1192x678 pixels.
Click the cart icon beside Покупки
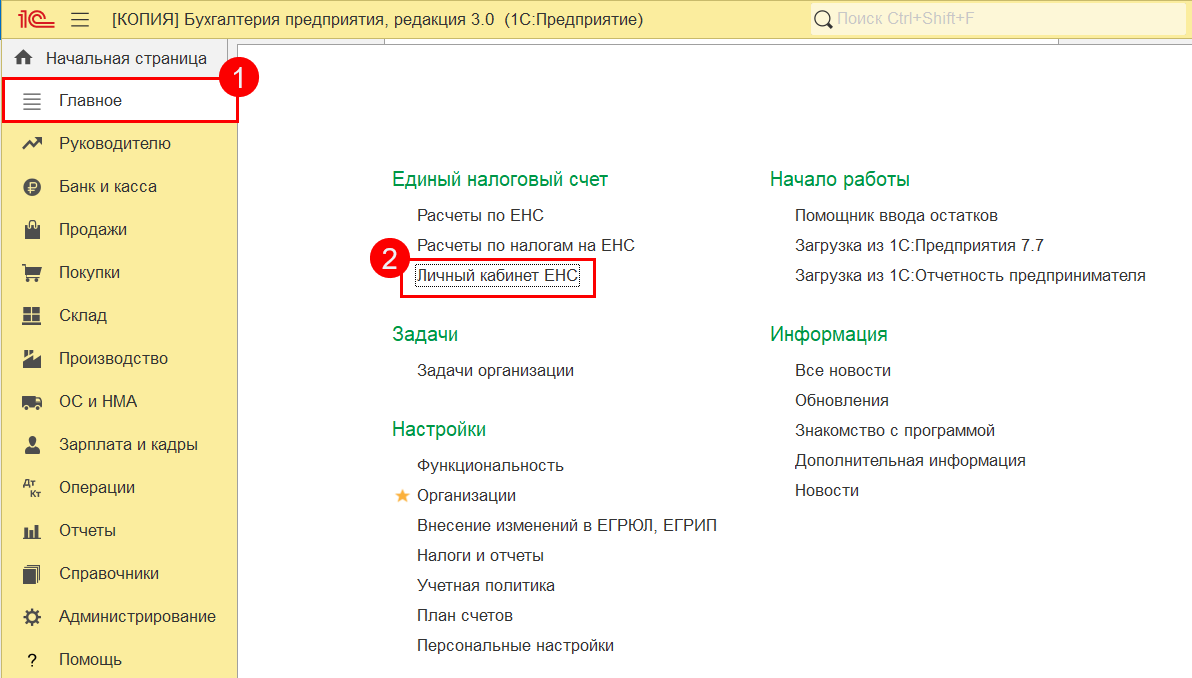[32, 273]
